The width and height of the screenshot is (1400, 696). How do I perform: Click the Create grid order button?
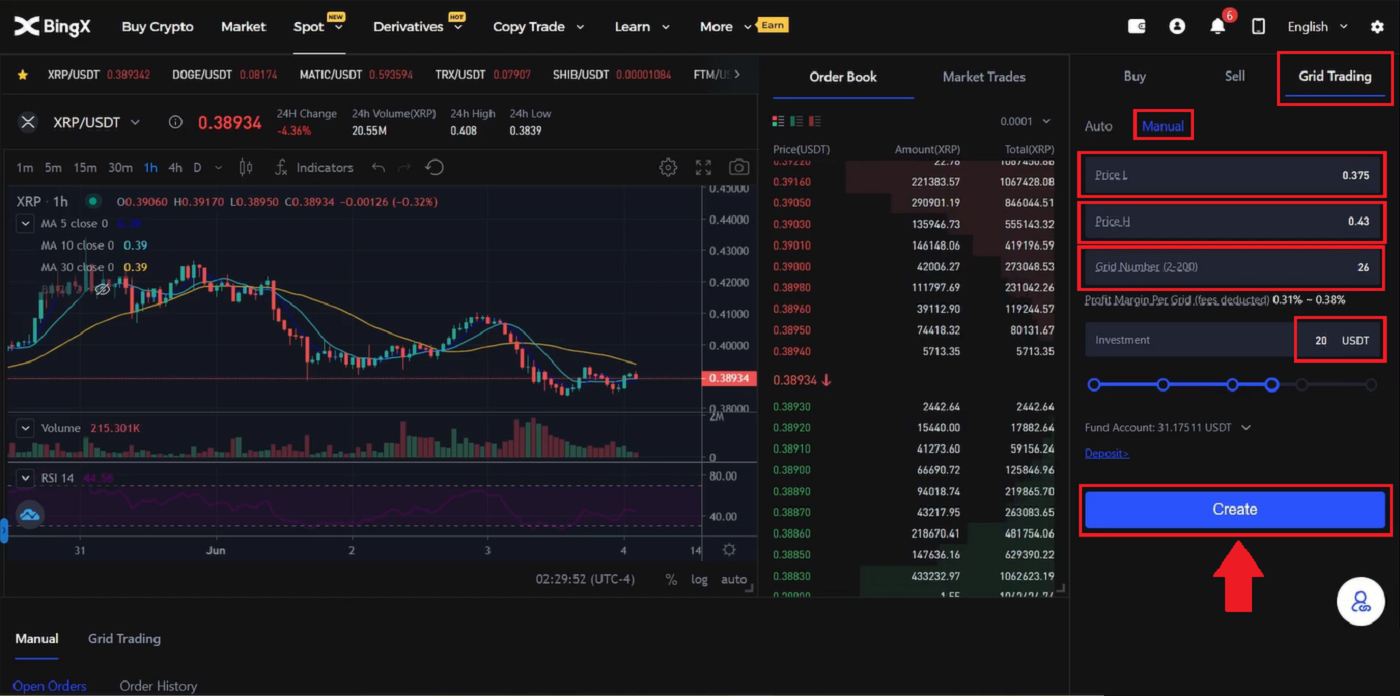[x=1234, y=509]
